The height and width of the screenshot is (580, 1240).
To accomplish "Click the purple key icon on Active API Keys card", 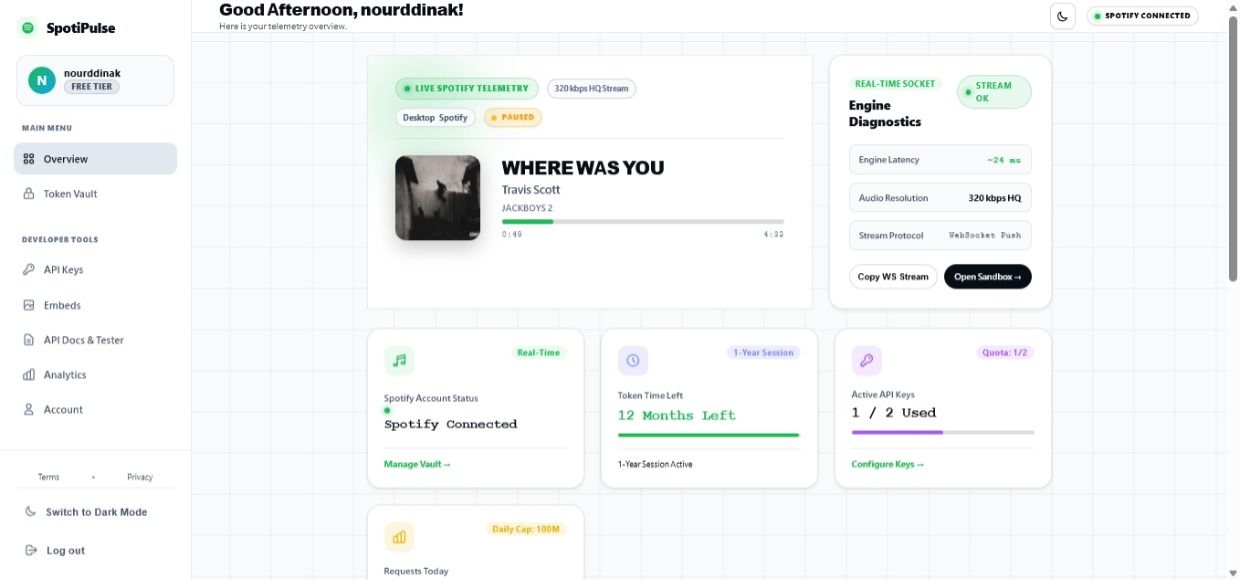I will pos(866,360).
